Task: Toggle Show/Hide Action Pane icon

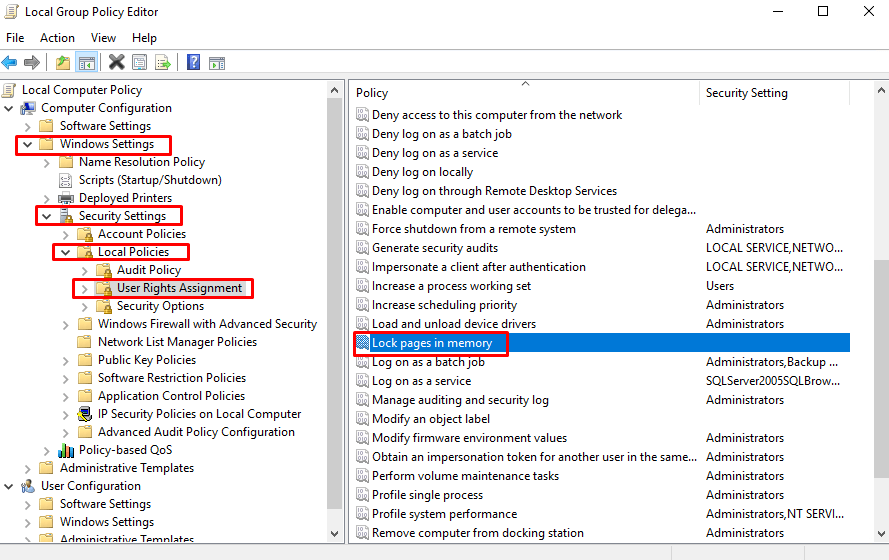Action: pos(217,62)
